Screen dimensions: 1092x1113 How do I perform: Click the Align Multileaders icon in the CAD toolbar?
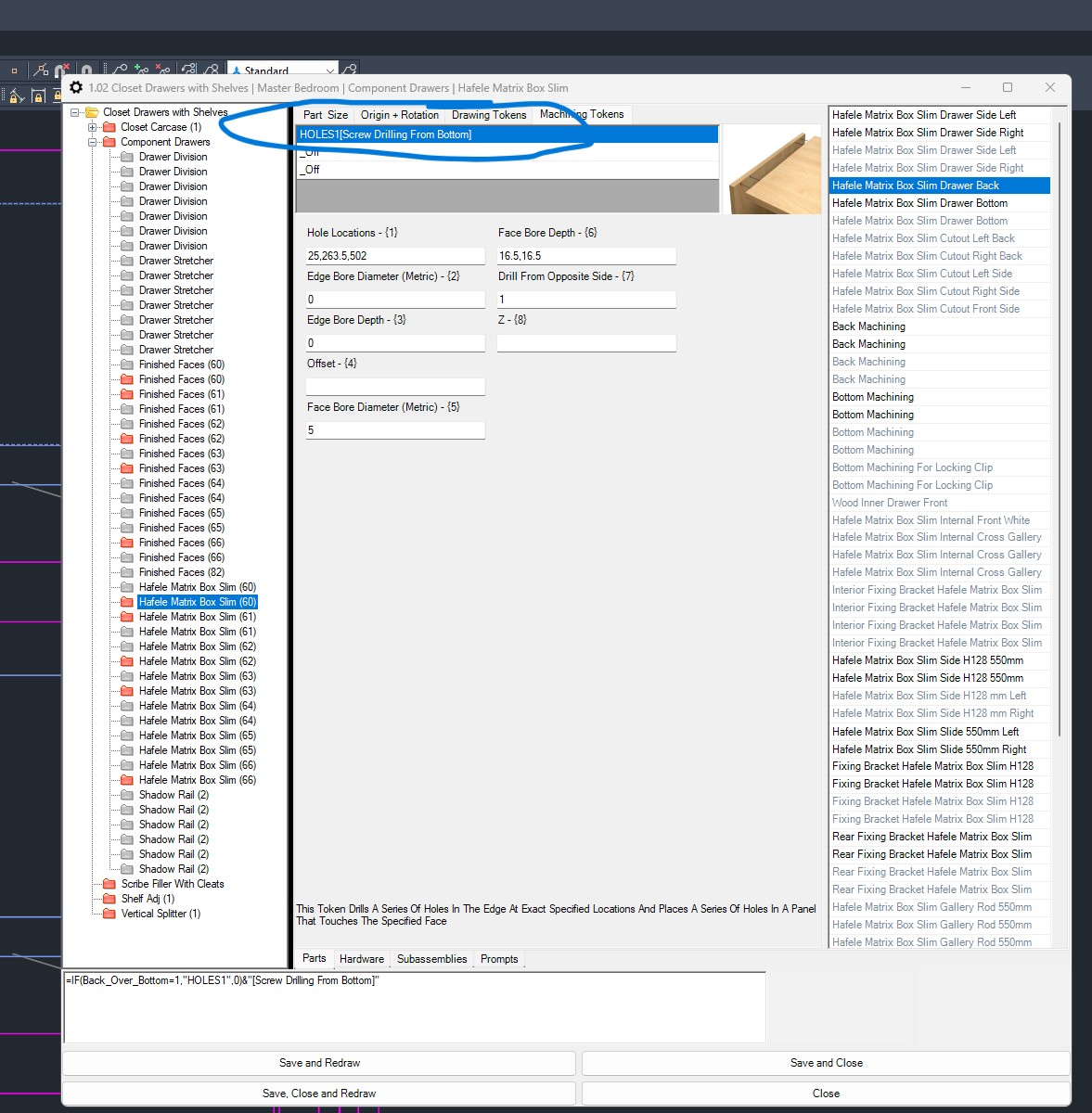tap(189, 69)
